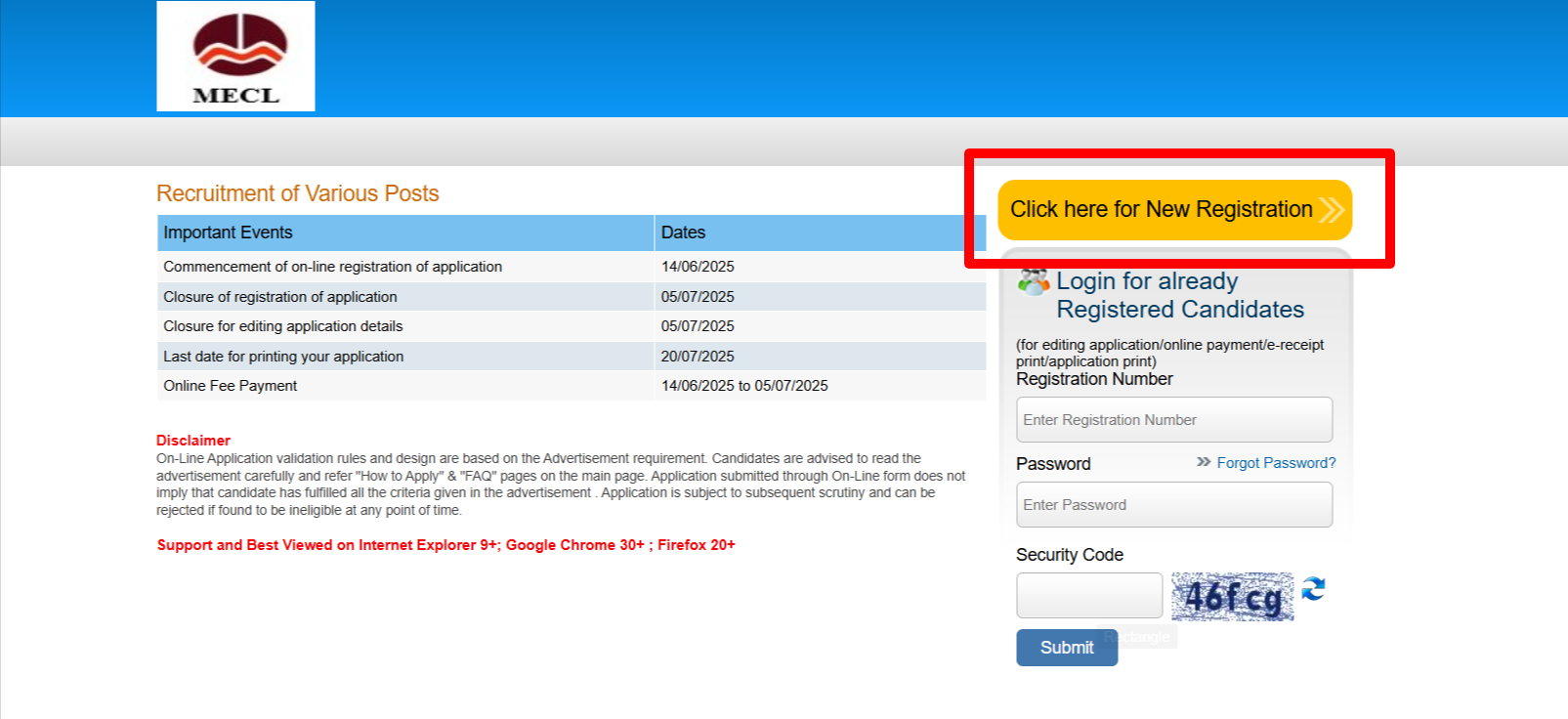
Task: Click the red Disclaimer heading
Action: (x=193, y=441)
